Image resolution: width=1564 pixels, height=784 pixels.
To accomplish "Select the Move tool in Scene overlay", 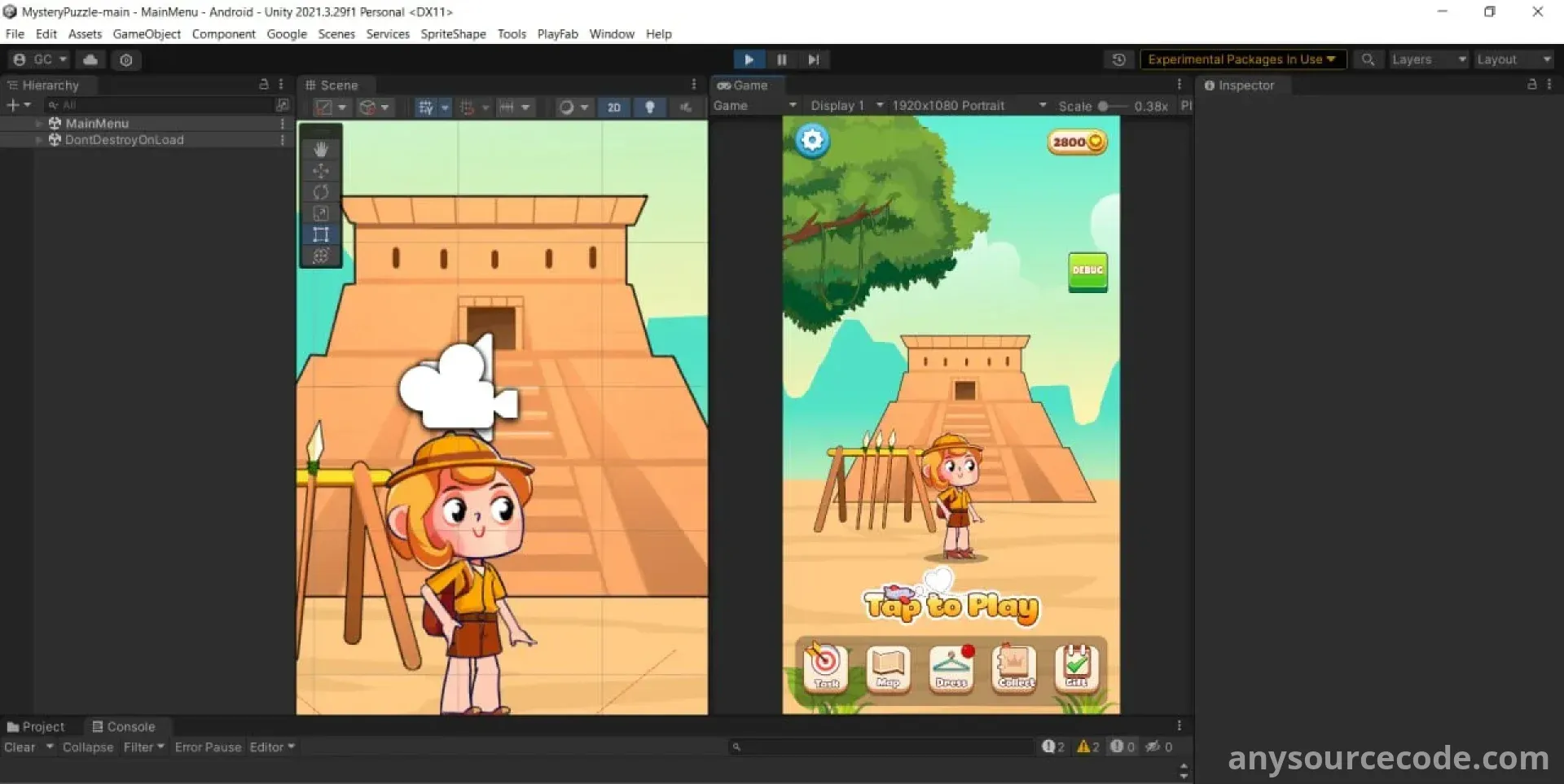I will 321,171.
